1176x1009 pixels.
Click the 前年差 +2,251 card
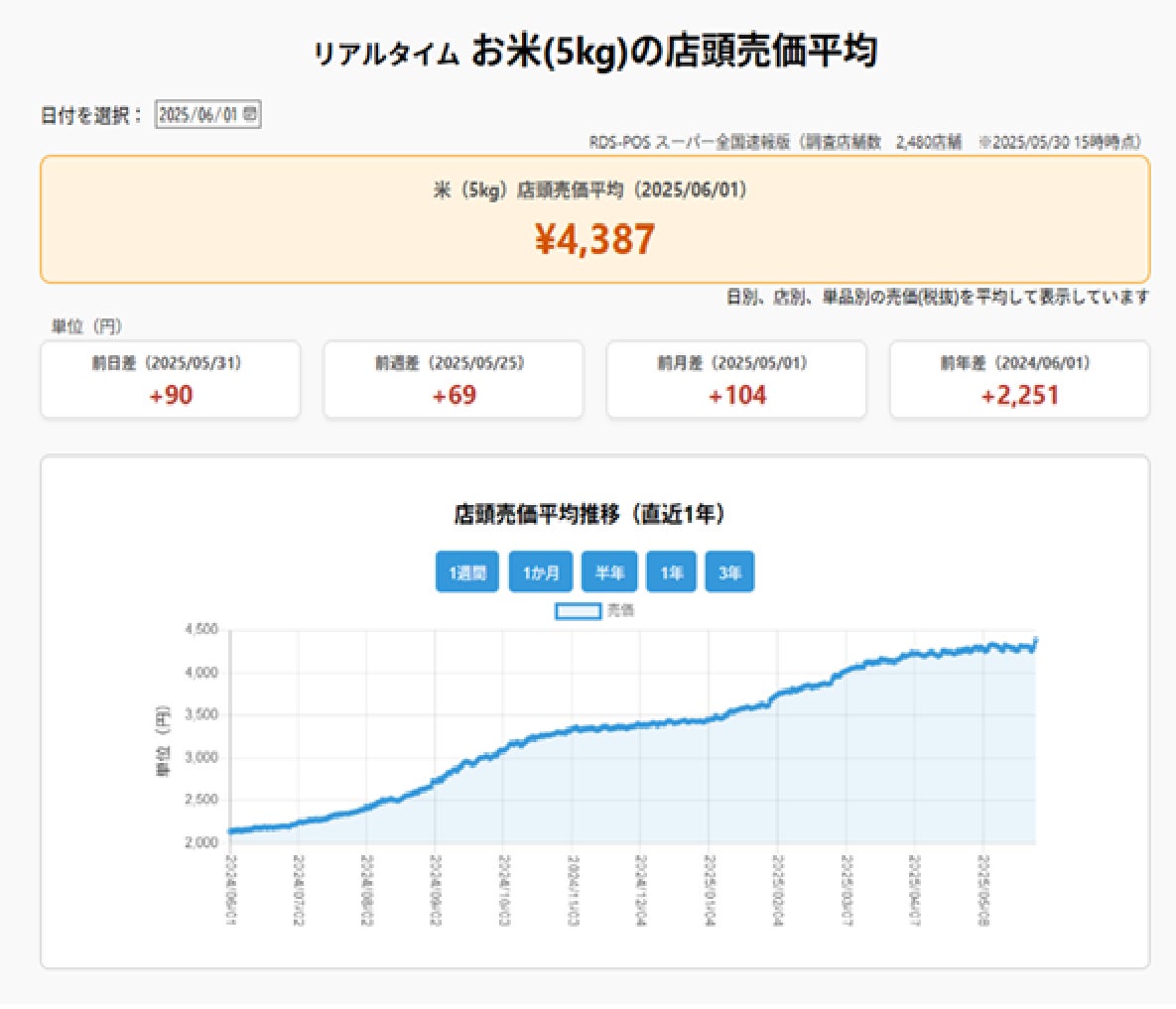click(x=1020, y=379)
